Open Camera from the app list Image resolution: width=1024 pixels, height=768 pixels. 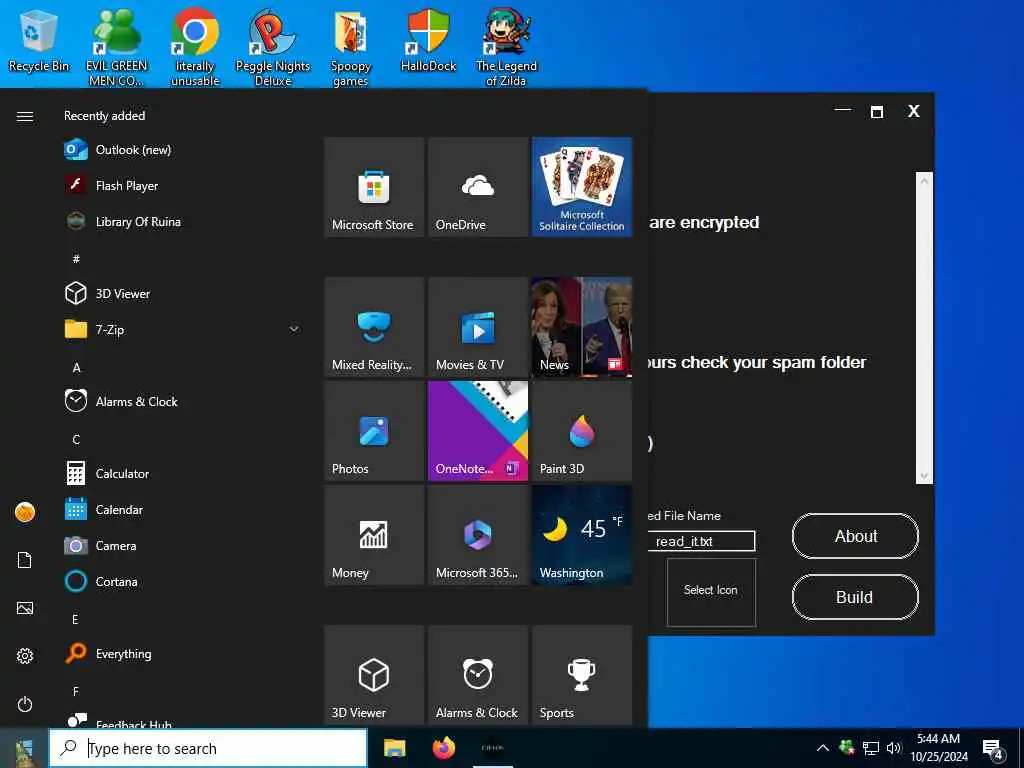tap(183, 545)
